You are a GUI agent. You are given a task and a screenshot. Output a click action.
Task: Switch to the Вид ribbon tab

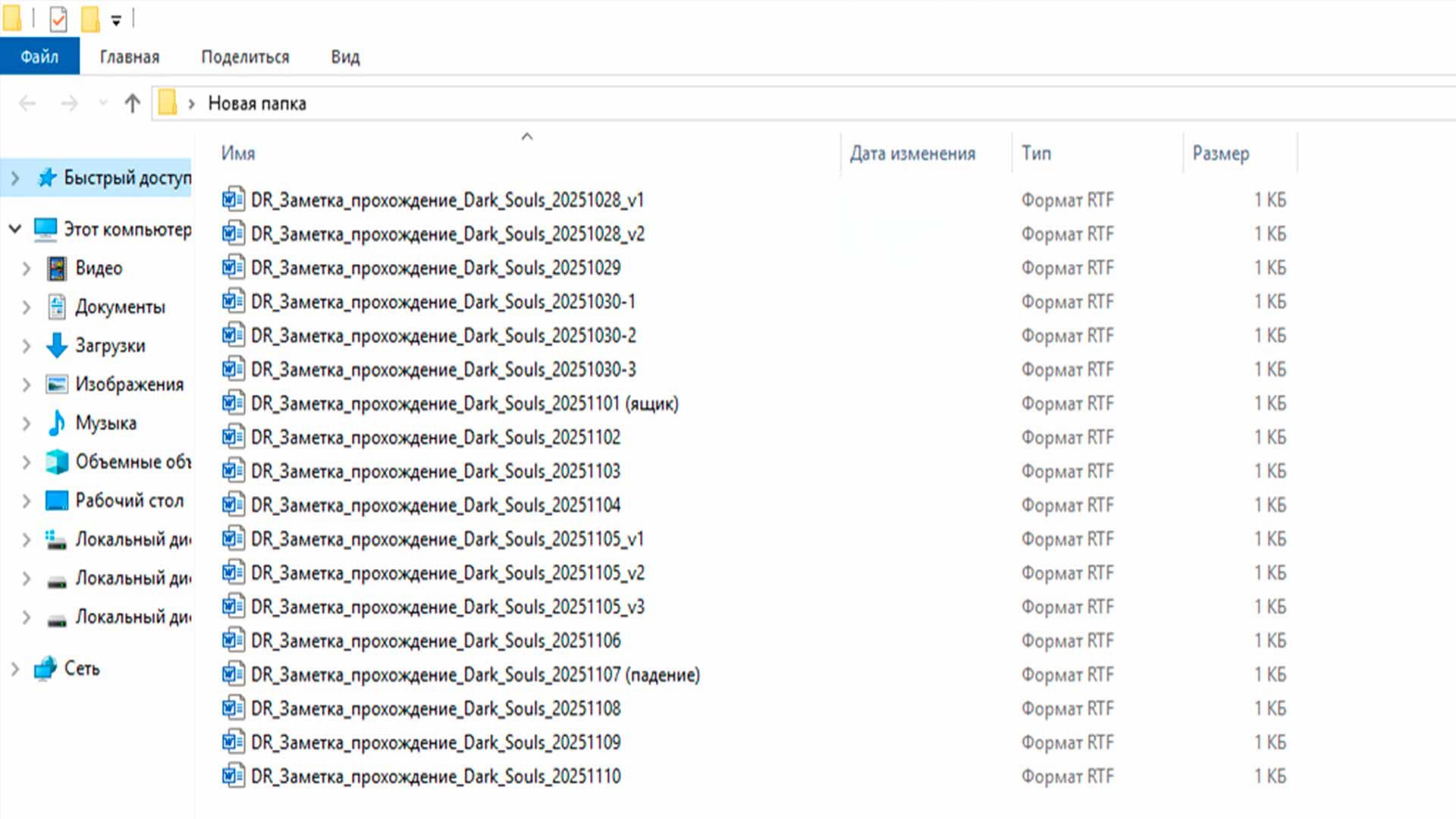click(345, 57)
